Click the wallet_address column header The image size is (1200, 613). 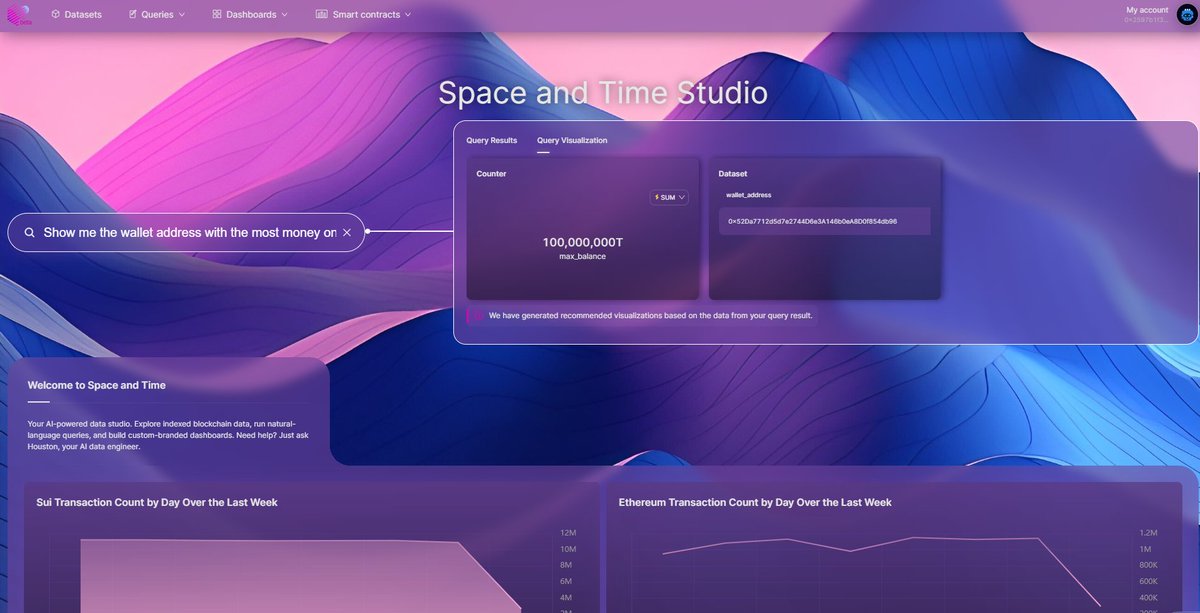click(x=749, y=195)
